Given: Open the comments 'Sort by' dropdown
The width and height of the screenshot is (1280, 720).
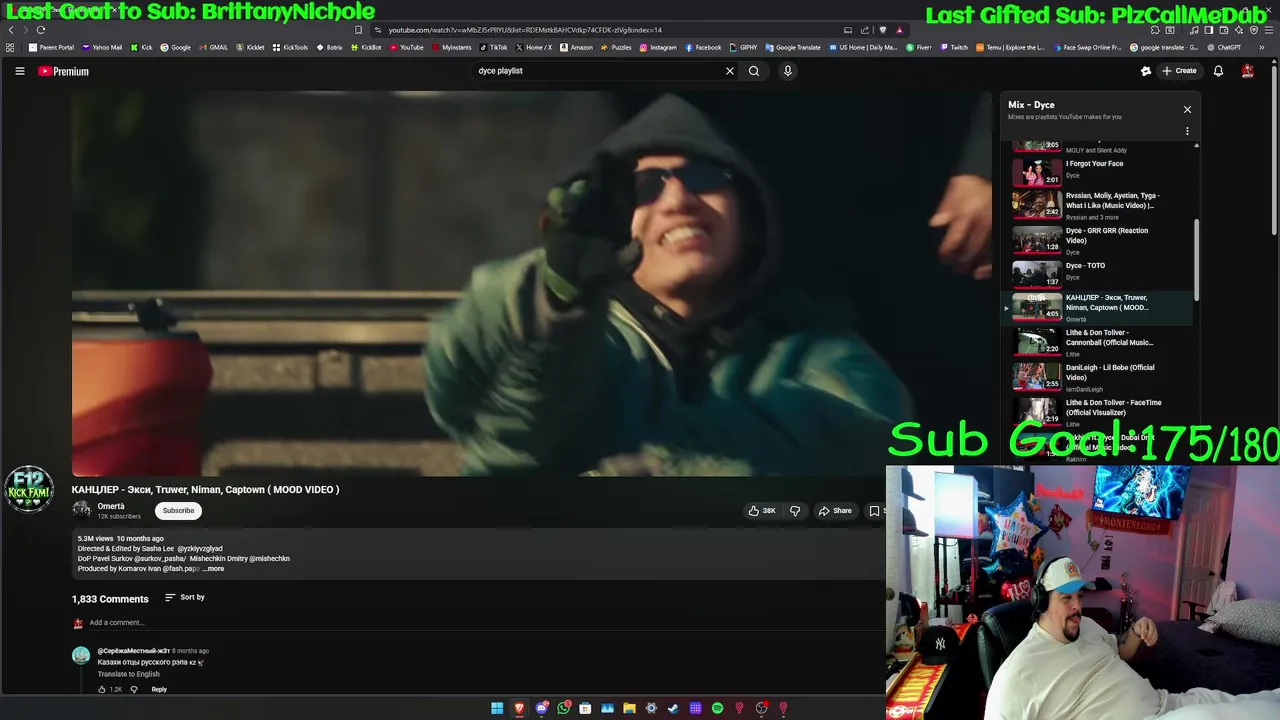Looking at the screenshot, I should coord(185,597).
